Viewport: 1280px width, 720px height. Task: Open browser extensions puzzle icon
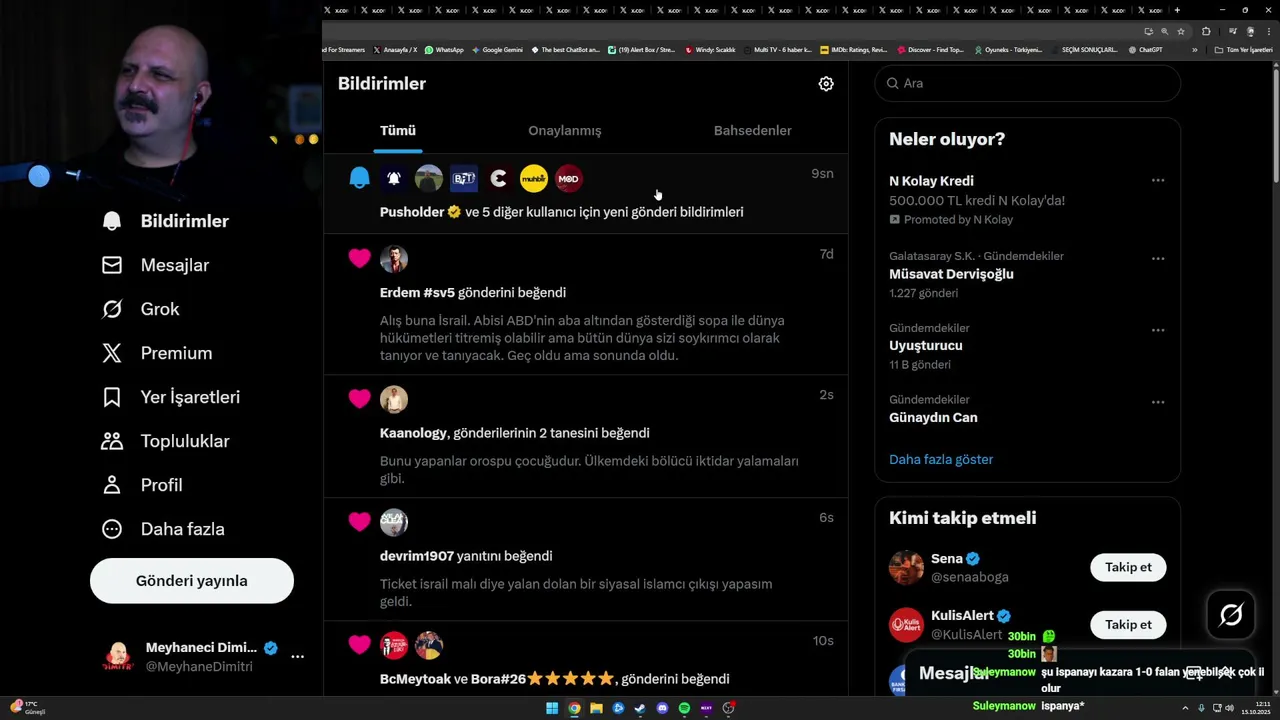(1207, 31)
